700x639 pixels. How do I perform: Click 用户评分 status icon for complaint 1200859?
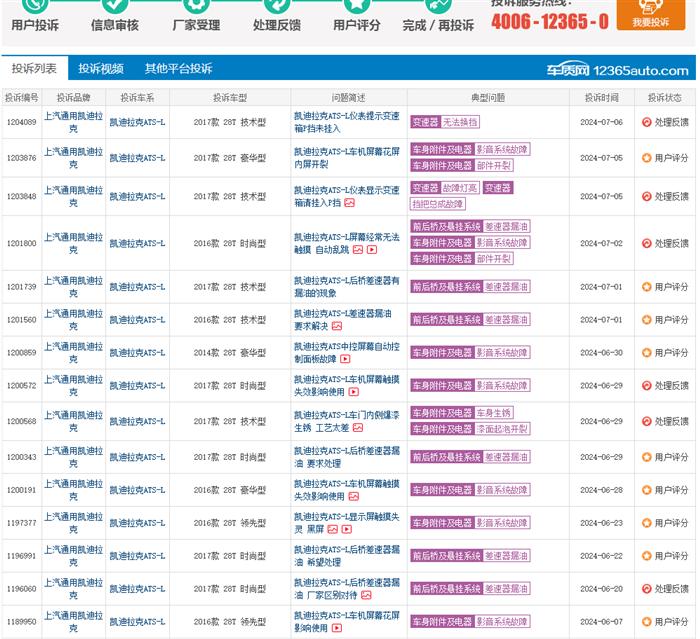(x=646, y=353)
